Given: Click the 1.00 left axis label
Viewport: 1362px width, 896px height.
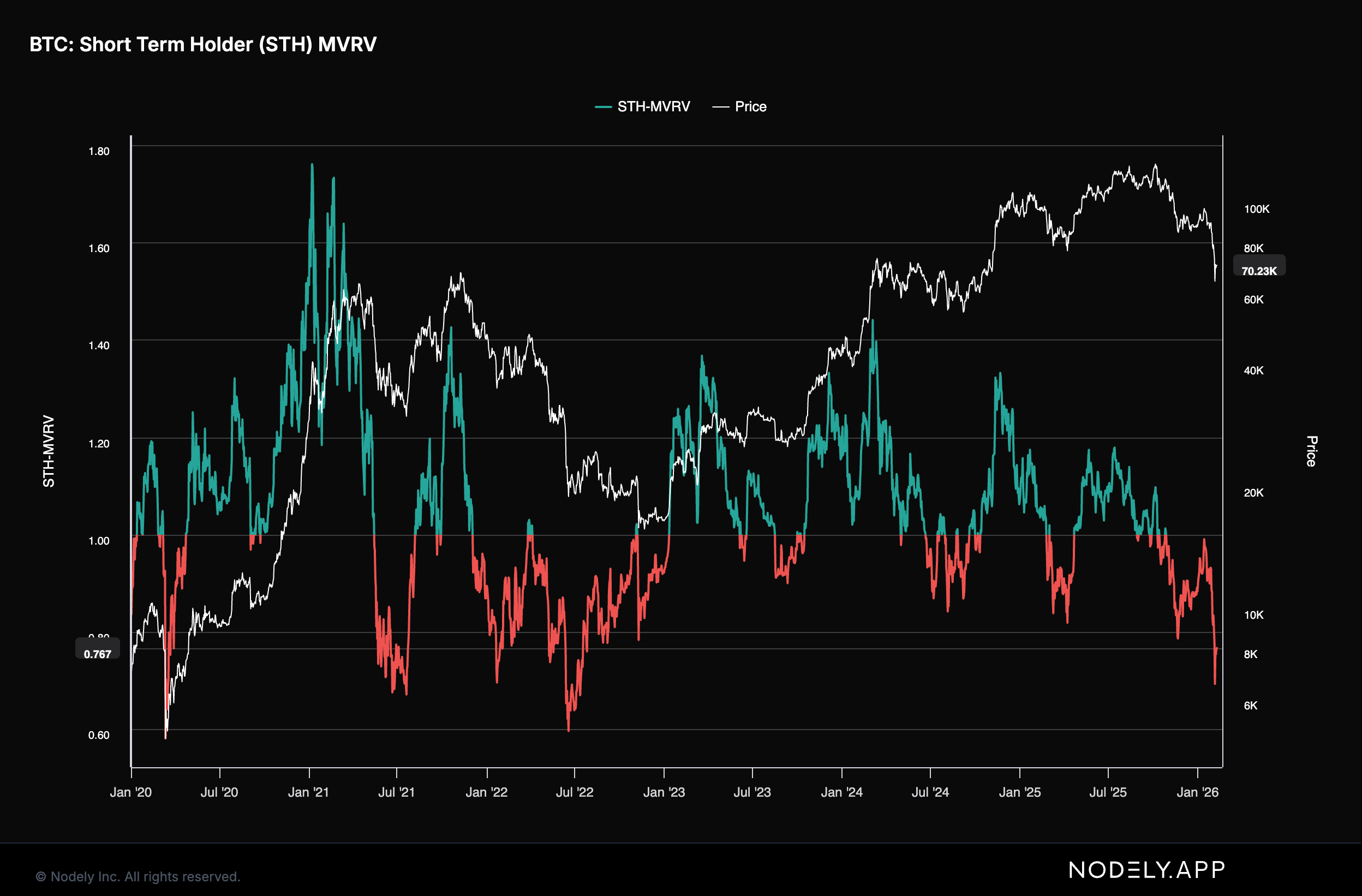Looking at the screenshot, I should click(98, 541).
